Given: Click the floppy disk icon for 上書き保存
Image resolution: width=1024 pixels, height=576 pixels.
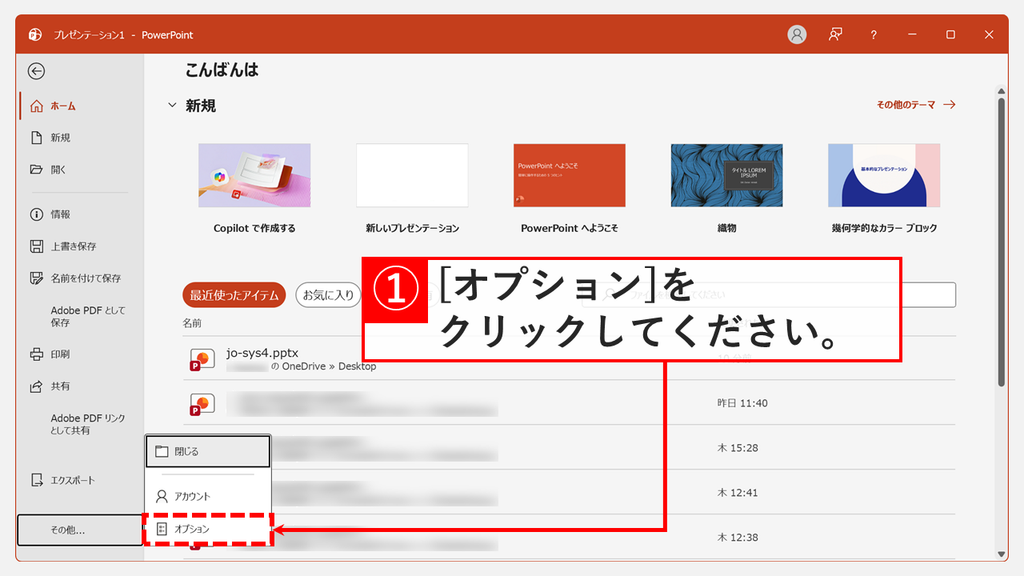Looking at the screenshot, I should [x=37, y=246].
